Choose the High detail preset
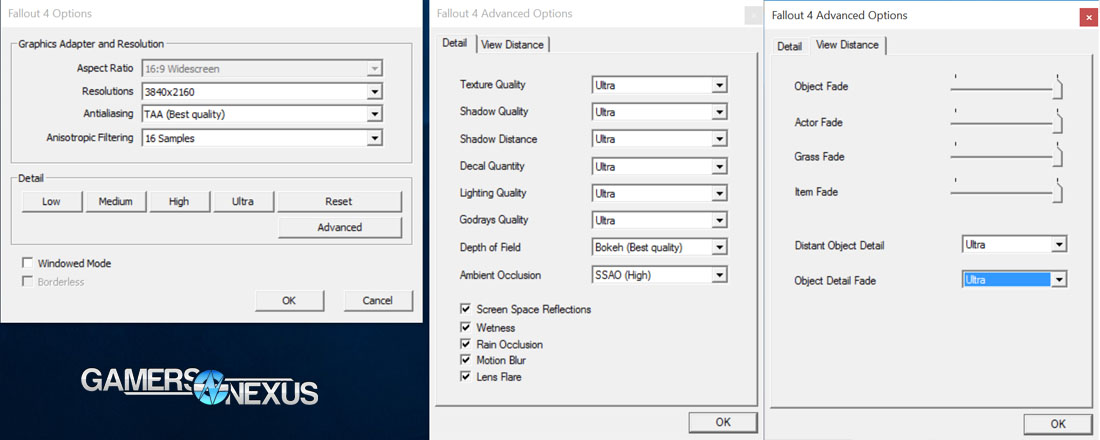1100x440 pixels. coord(179,201)
